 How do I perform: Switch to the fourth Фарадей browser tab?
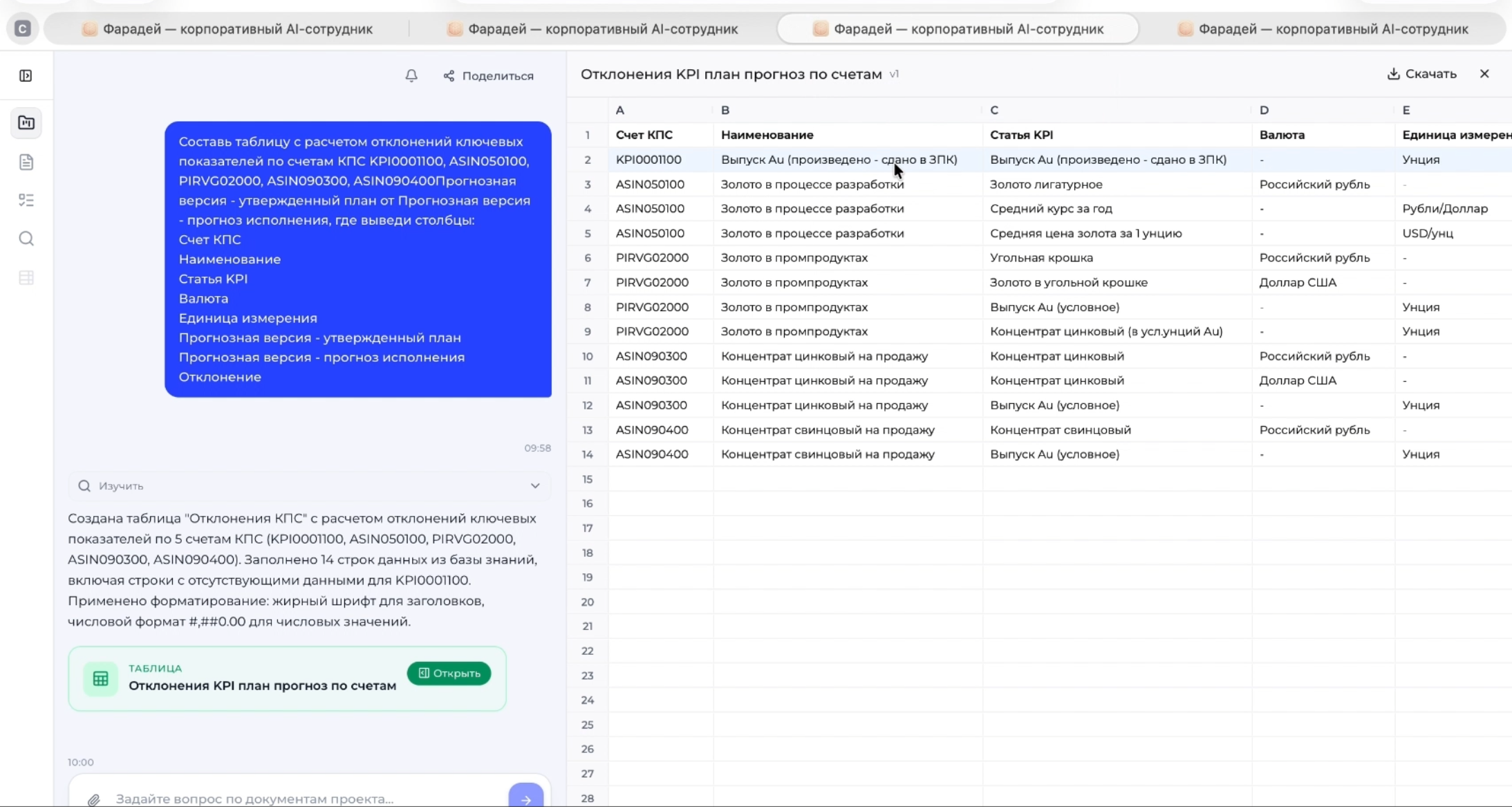(x=1323, y=28)
